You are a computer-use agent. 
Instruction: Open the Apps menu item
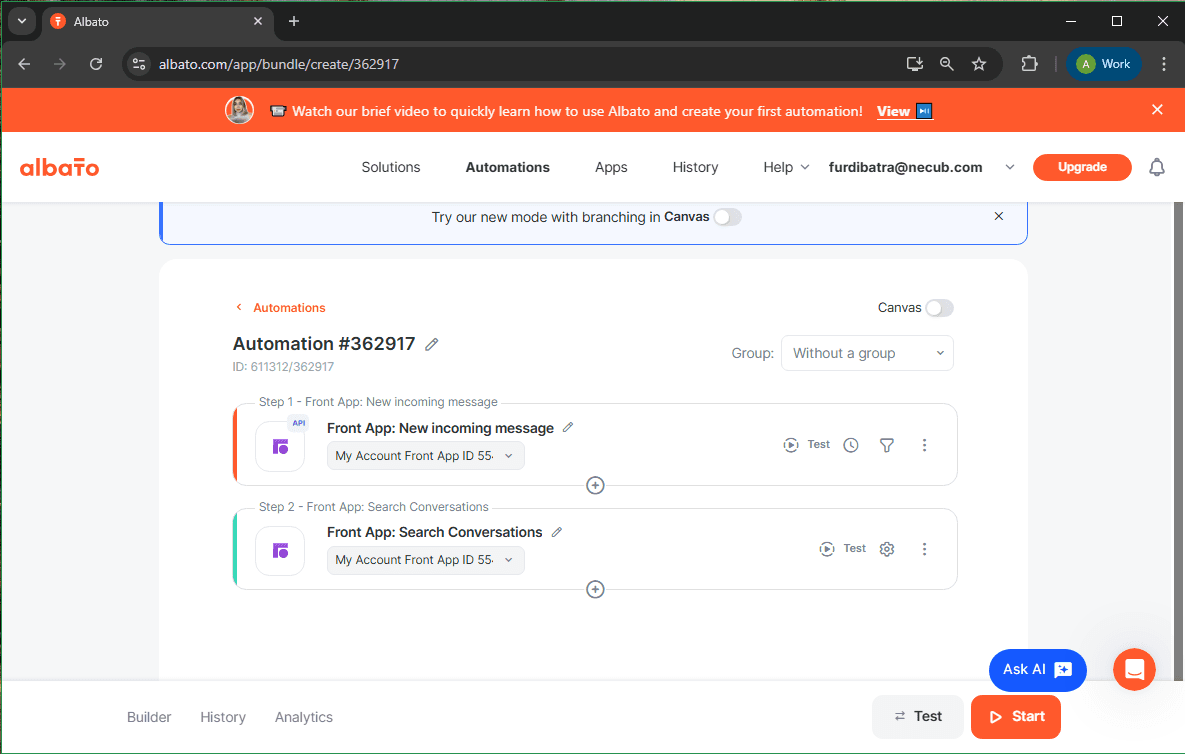coord(611,167)
